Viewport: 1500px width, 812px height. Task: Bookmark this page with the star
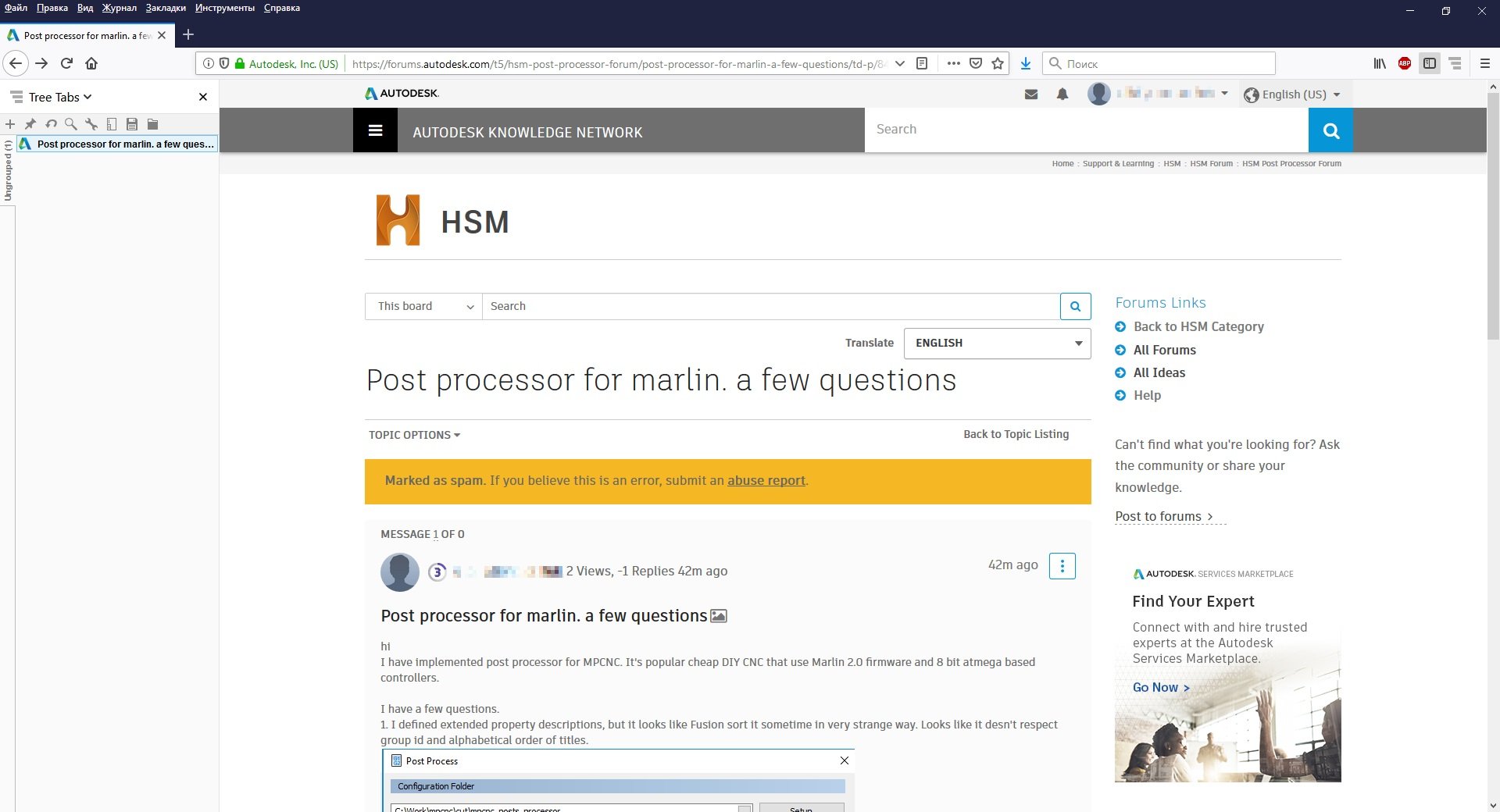998,64
